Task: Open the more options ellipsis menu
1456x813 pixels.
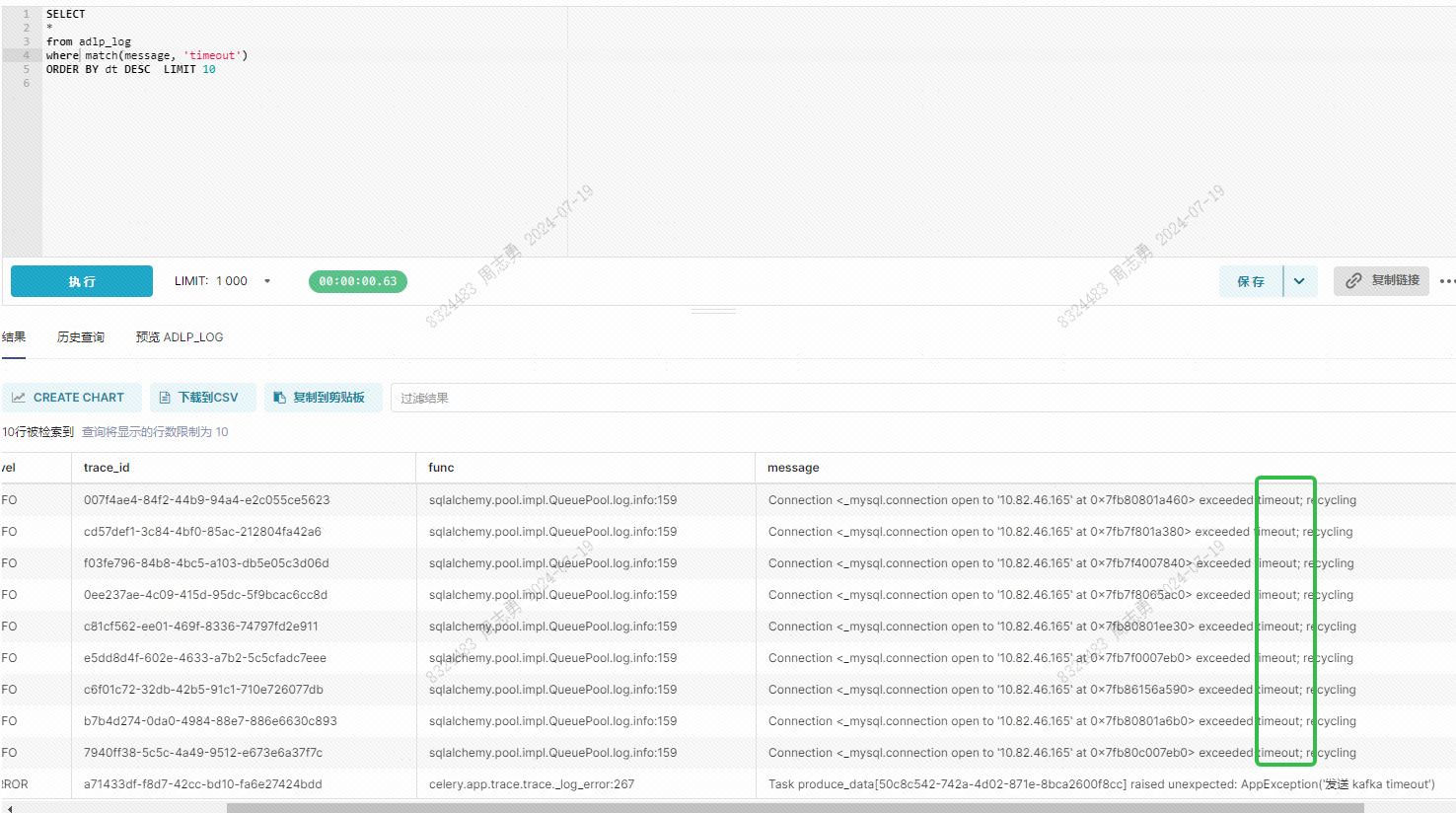Action: pos(1447,281)
